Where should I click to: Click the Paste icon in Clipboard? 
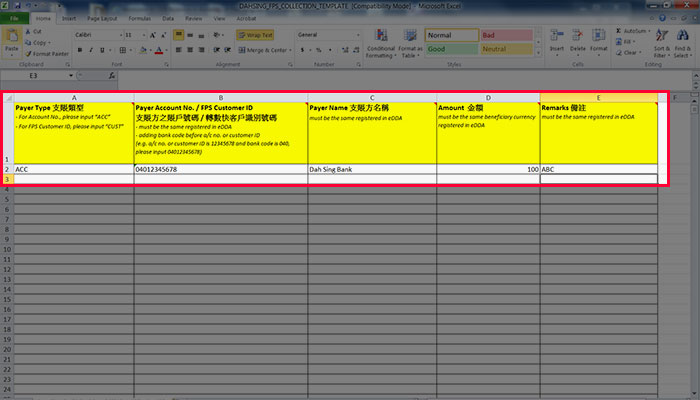click(x=12, y=38)
